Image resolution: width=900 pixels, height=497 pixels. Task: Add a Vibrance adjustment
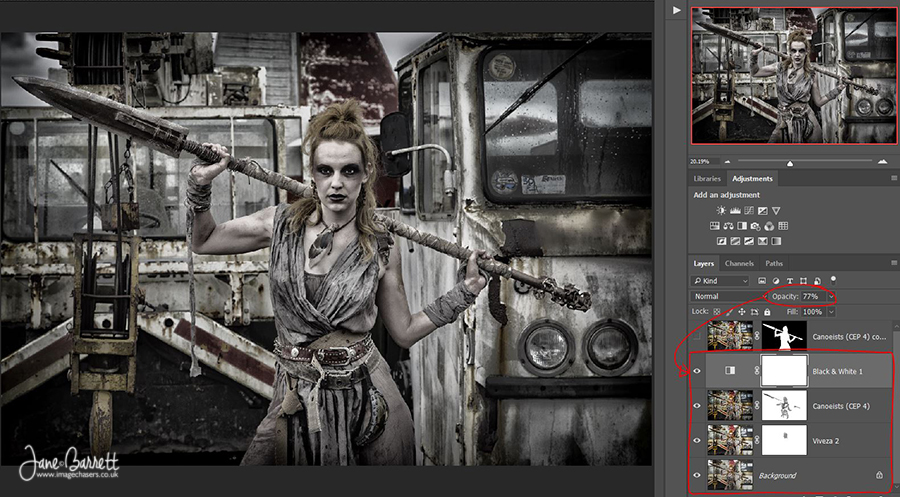[x=776, y=211]
